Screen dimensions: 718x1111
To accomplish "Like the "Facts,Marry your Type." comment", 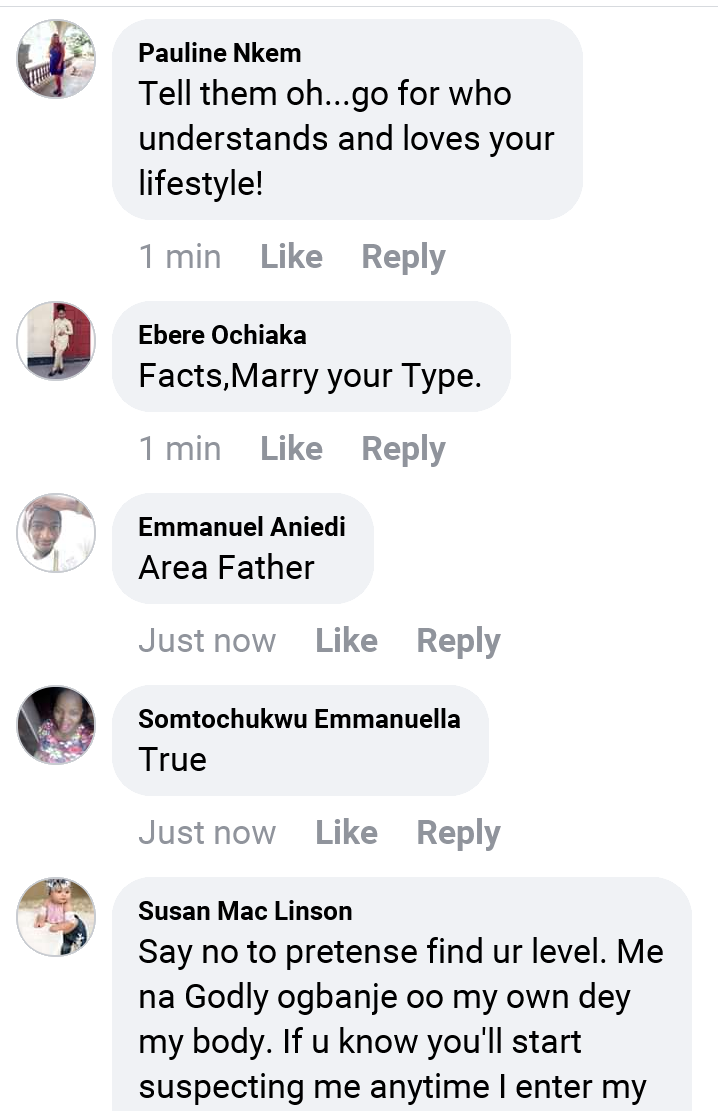I will click(291, 449).
